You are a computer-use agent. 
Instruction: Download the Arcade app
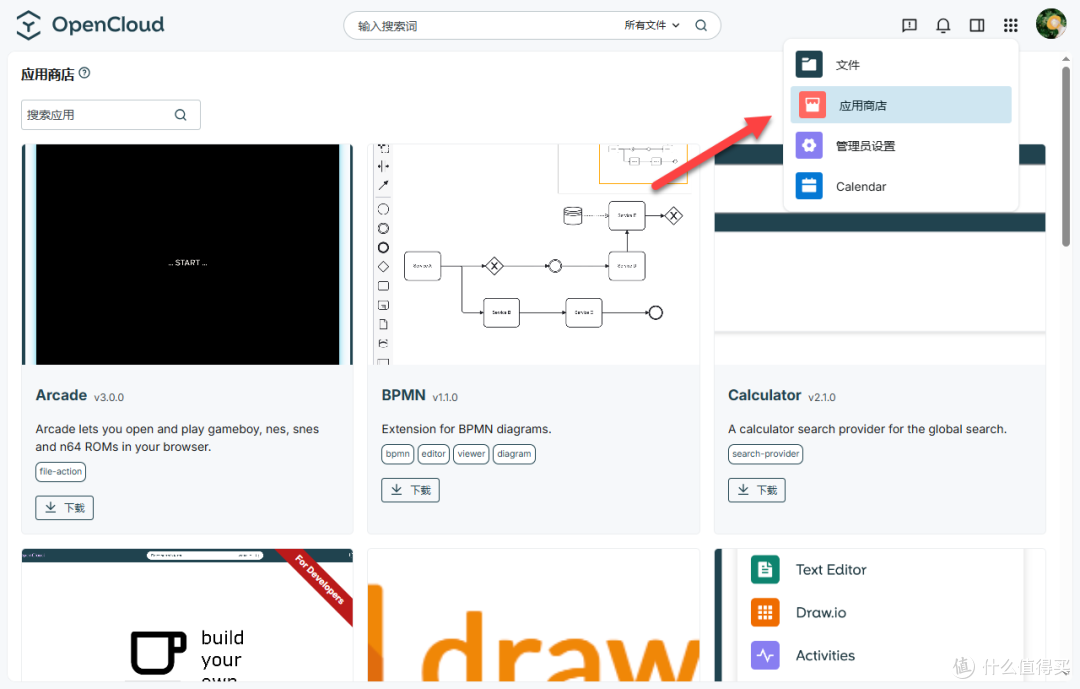[x=65, y=508]
